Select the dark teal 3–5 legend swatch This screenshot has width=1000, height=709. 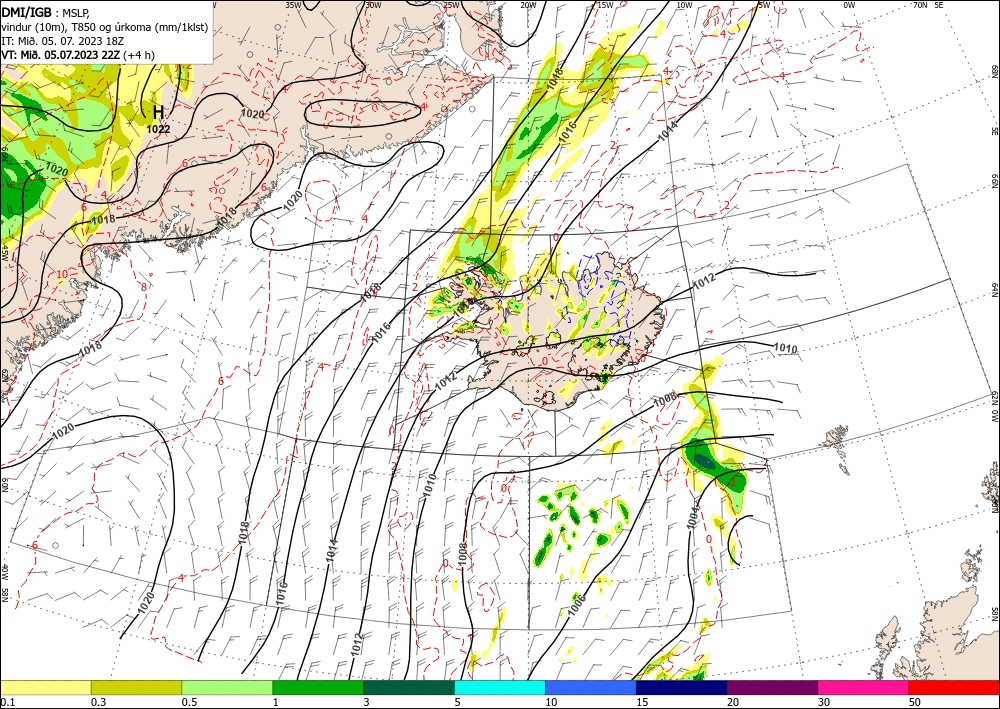(x=409, y=687)
